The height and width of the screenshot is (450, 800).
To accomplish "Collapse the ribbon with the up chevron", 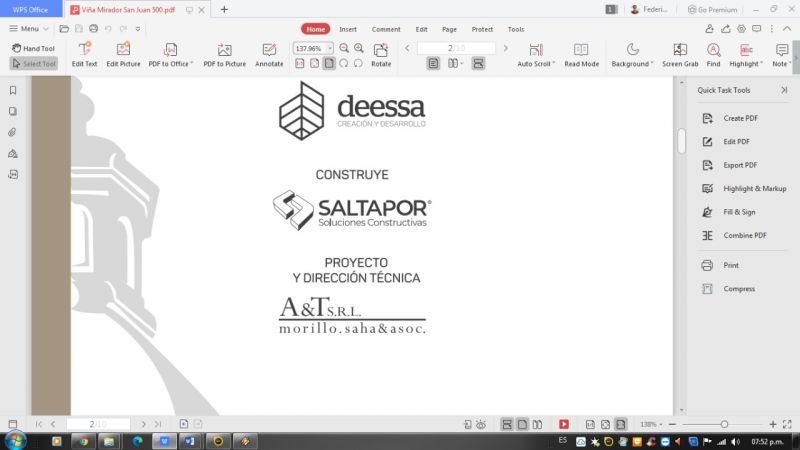I will pos(787,29).
